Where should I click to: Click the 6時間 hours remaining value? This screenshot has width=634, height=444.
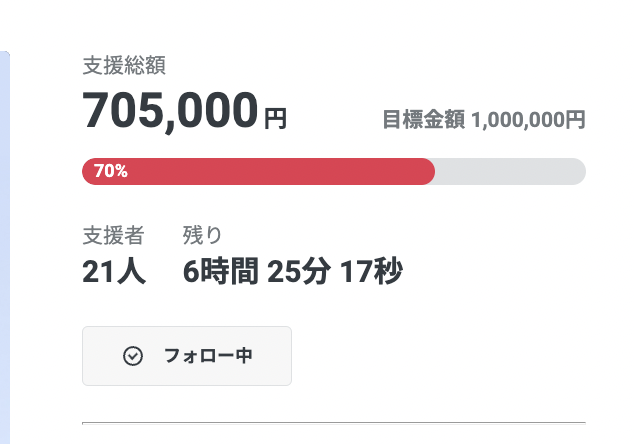coord(221,270)
